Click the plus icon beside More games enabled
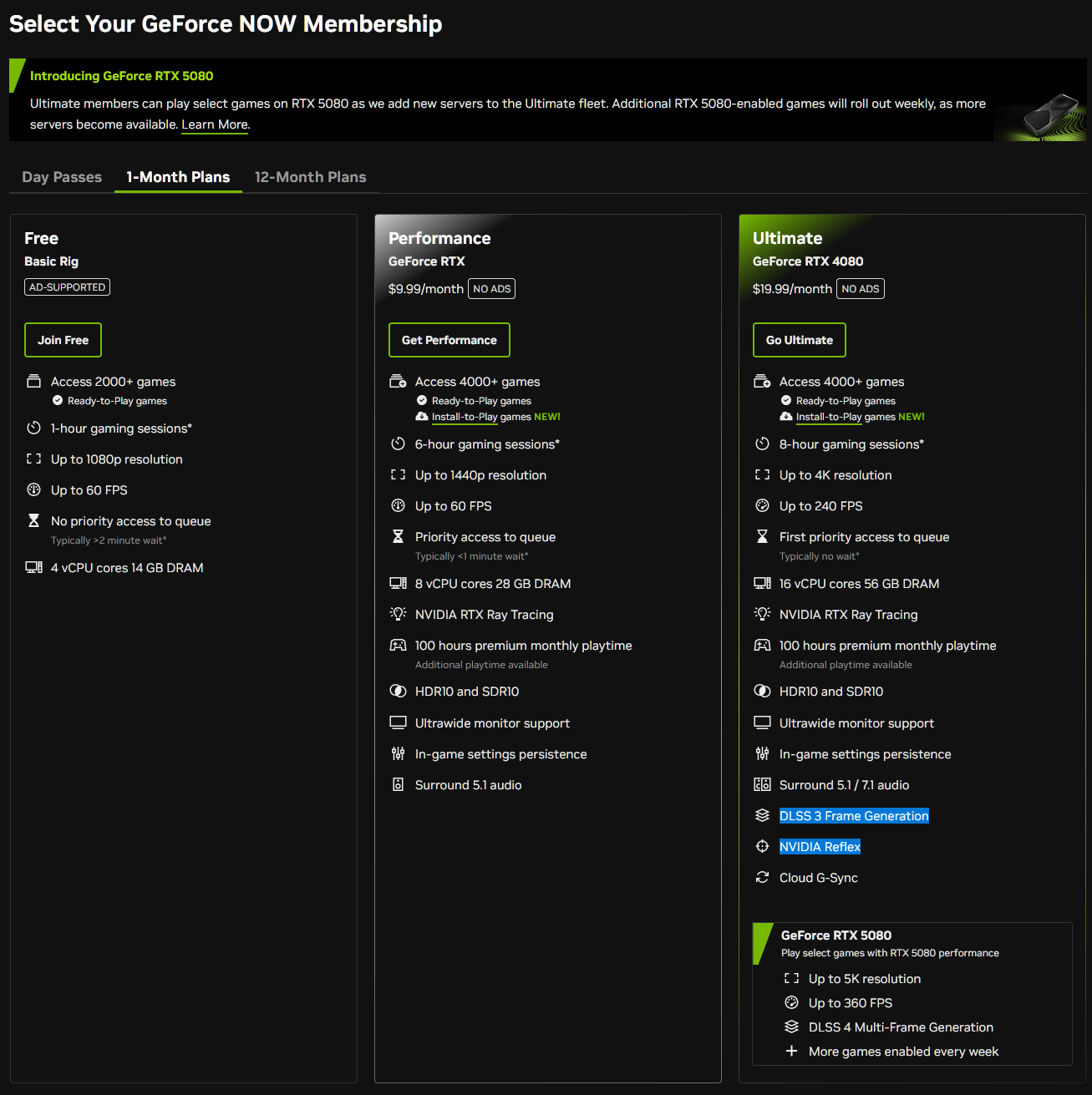 (x=791, y=1051)
